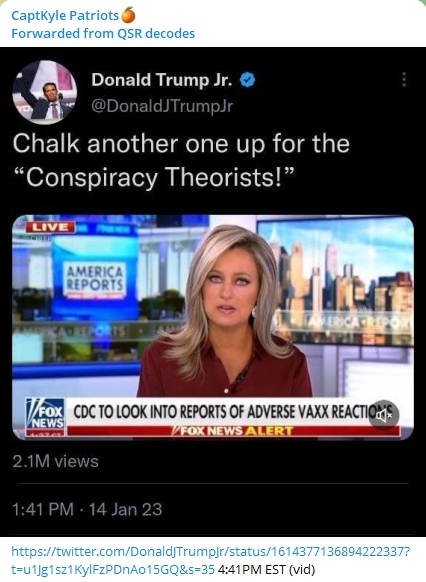Image resolution: width=426 pixels, height=582 pixels.
Task: Click the @DonaldJTrumpJr handle
Action: click(162, 106)
